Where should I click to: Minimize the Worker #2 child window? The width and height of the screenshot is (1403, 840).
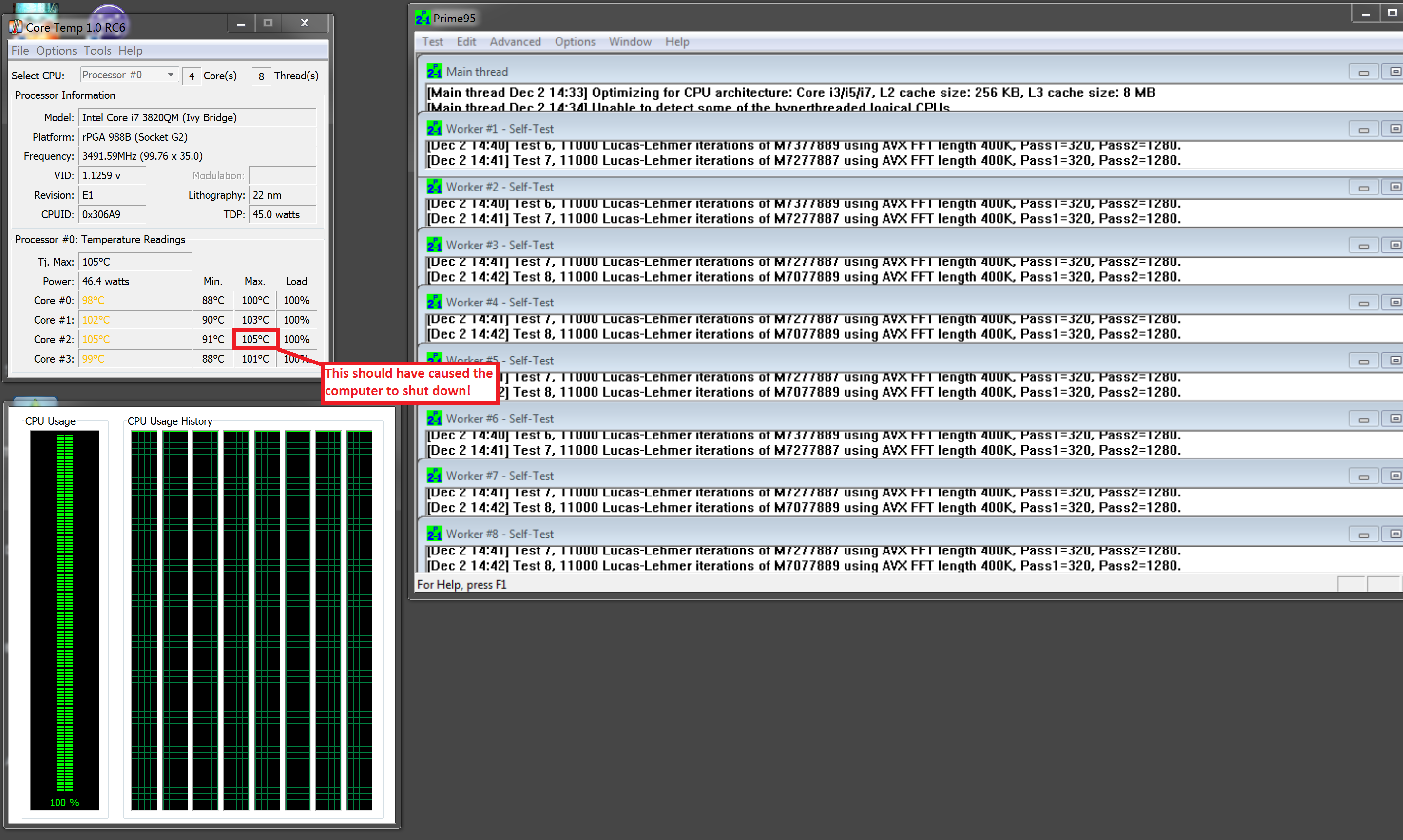[1364, 188]
